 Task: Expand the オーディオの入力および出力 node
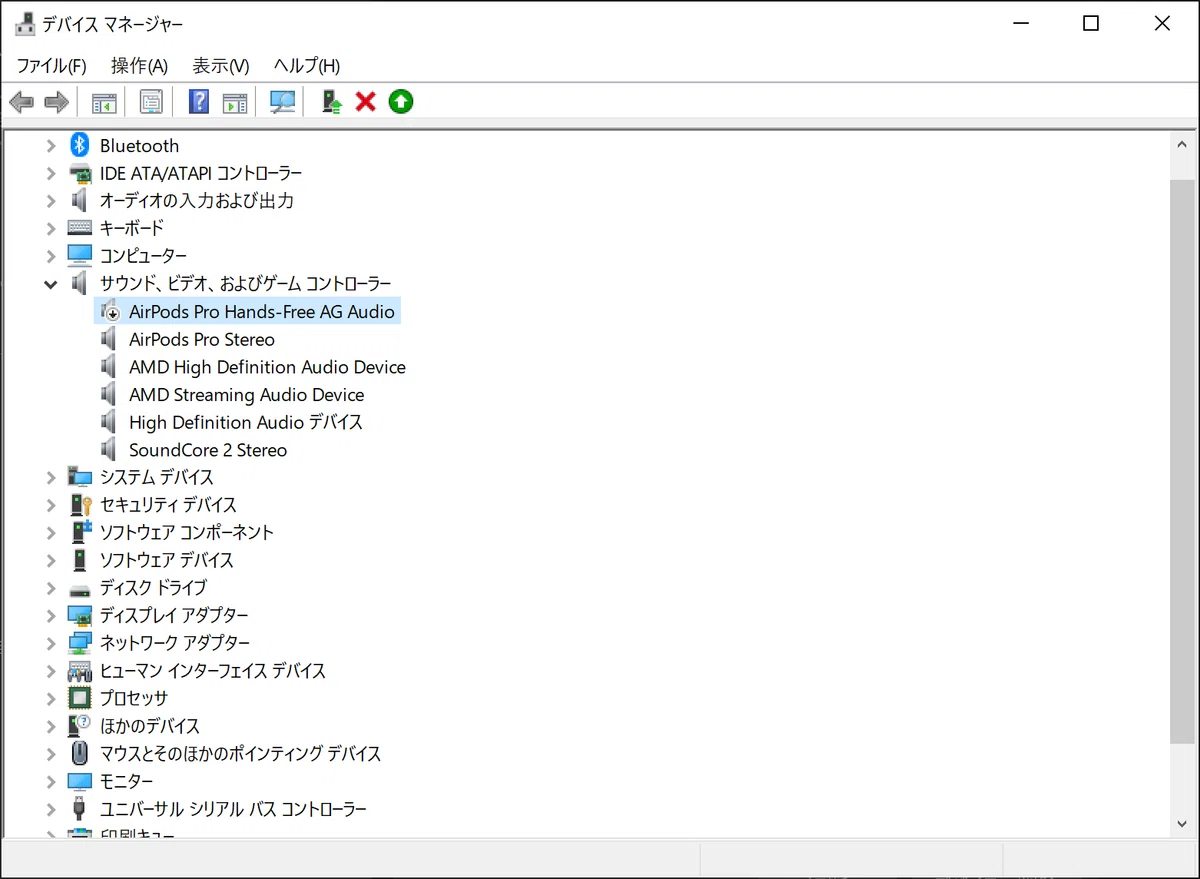pos(50,201)
